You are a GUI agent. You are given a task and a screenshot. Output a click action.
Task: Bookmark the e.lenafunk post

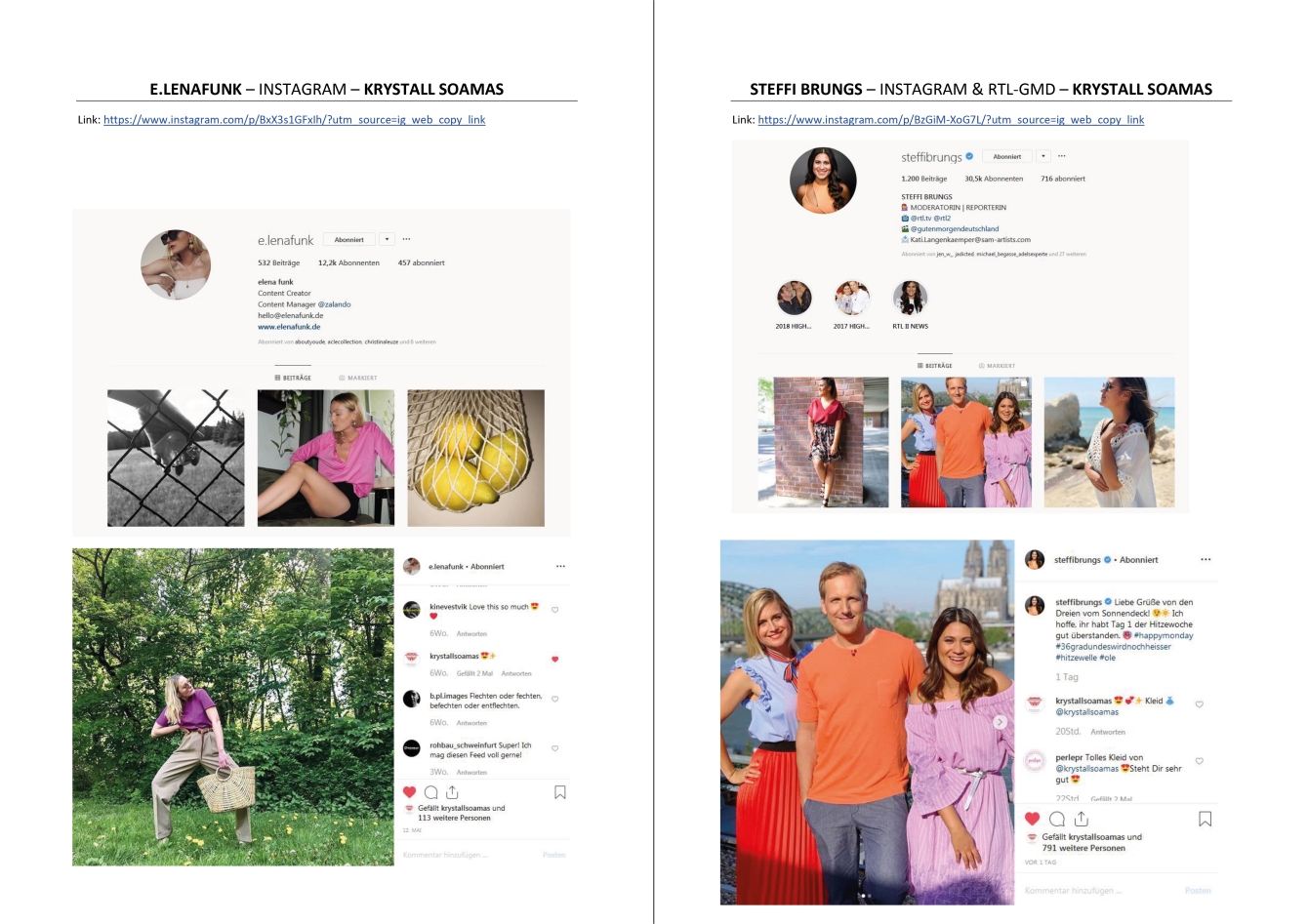point(560,792)
